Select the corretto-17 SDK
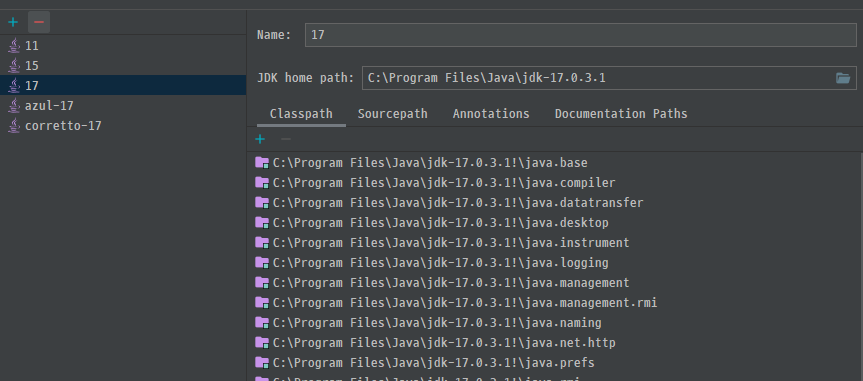The image size is (863, 381). coord(123,126)
